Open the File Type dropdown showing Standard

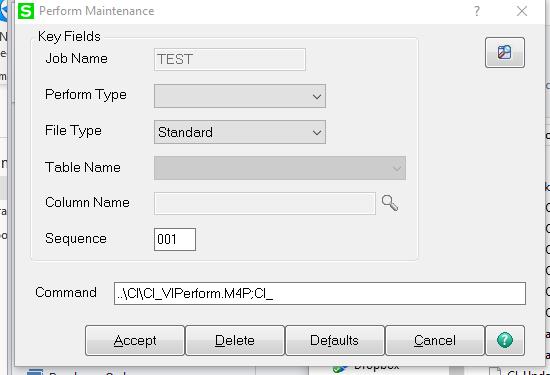click(x=240, y=132)
